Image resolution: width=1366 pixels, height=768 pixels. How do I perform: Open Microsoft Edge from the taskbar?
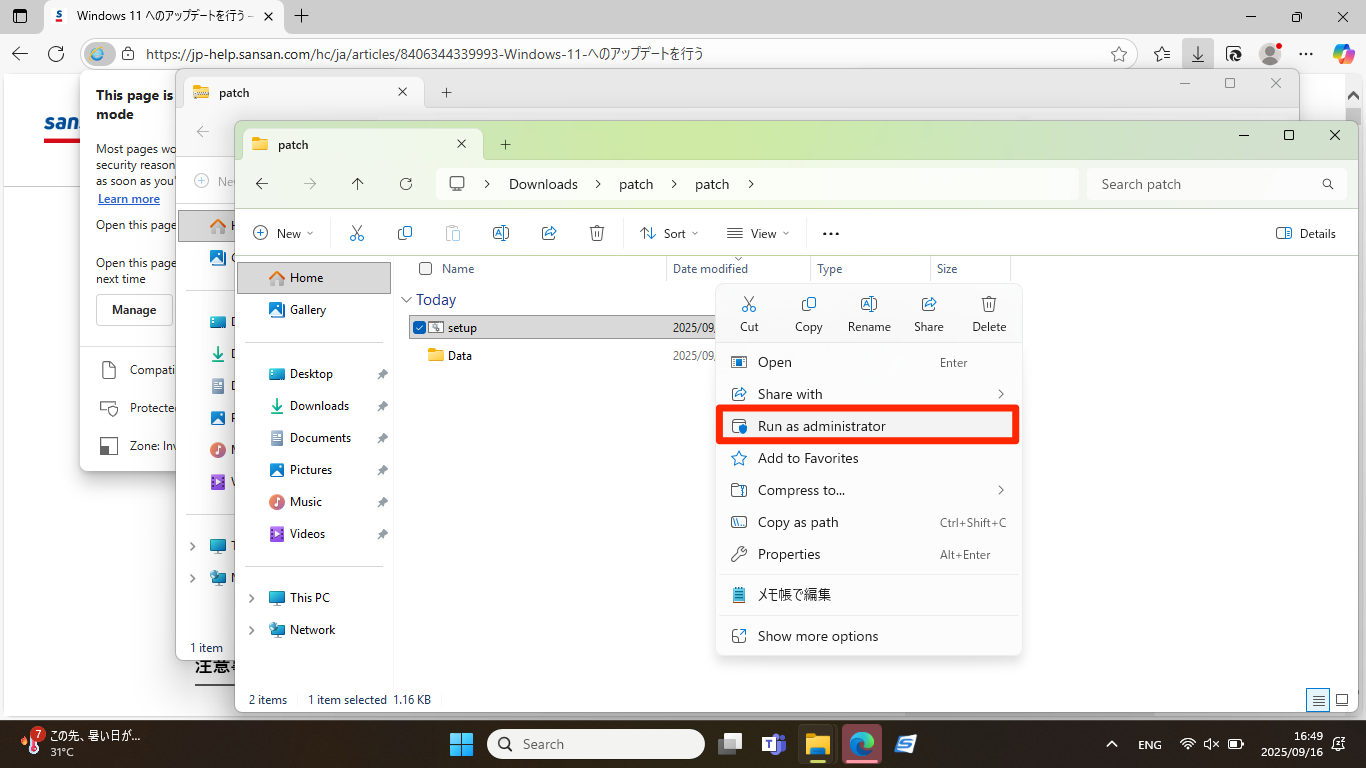(x=861, y=744)
